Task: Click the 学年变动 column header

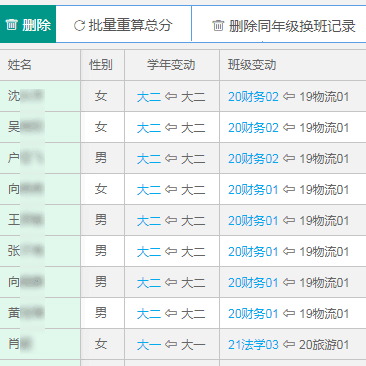Action: [x=171, y=65]
